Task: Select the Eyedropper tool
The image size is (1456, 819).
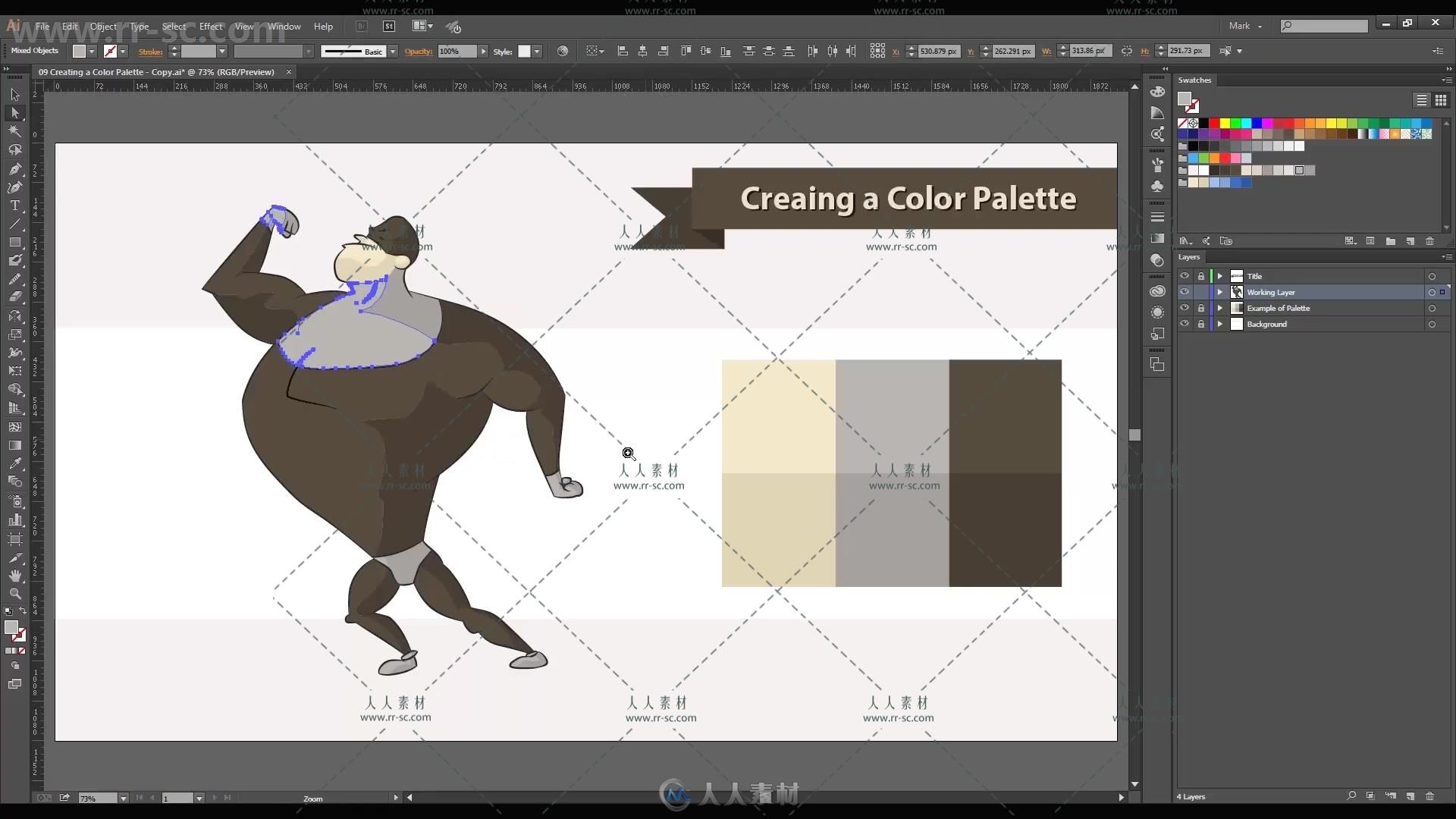Action: (14, 463)
